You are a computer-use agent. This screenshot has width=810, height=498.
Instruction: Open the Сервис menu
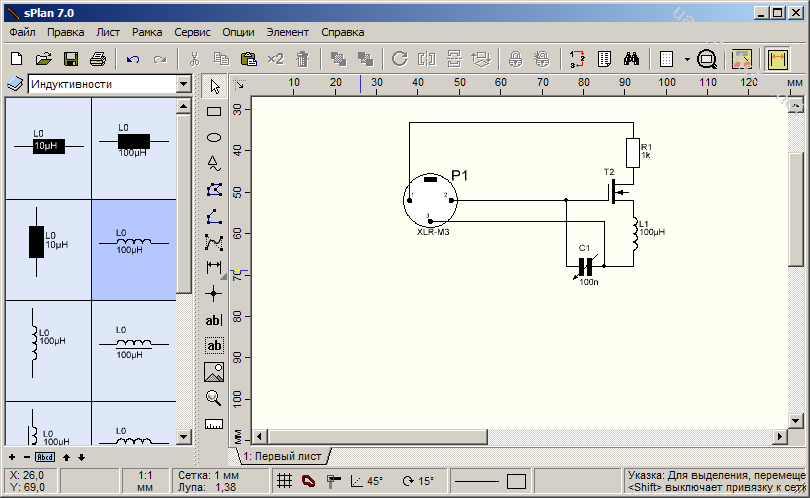(192, 32)
